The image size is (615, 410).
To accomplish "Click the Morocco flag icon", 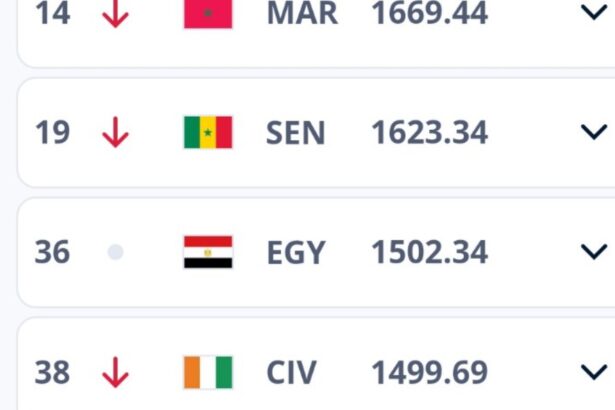I will pos(208,13).
